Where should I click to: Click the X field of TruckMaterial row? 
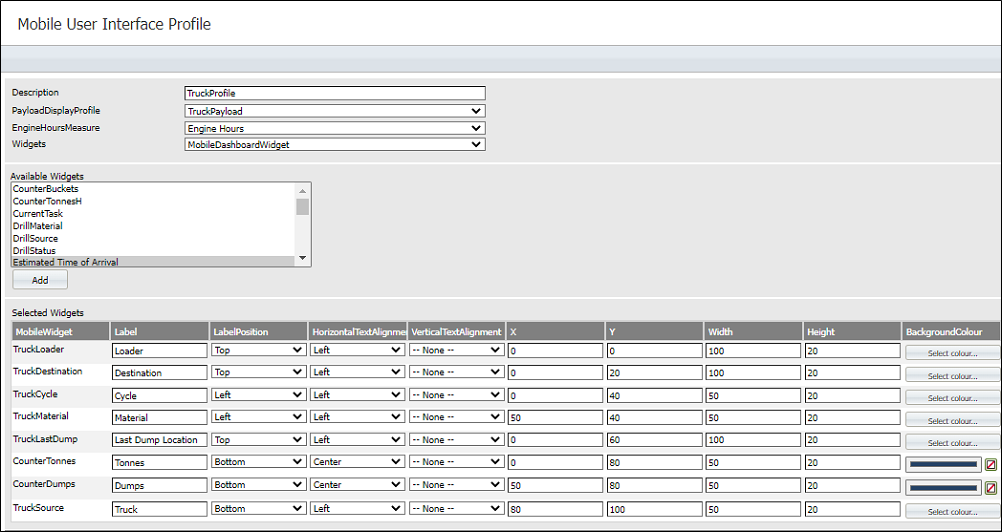[555, 418]
